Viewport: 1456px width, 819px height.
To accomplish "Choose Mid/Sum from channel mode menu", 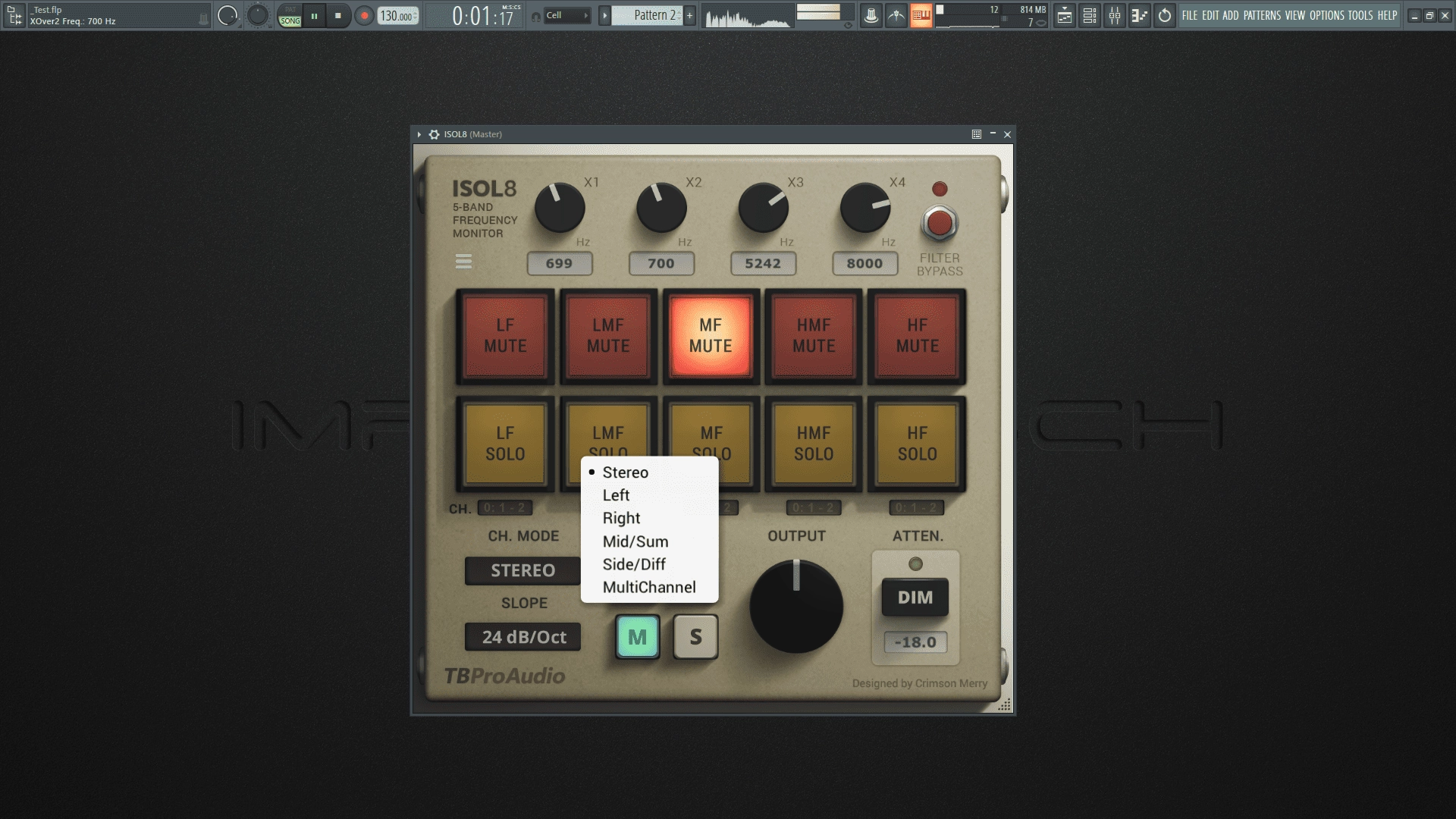I will [x=649, y=541].
